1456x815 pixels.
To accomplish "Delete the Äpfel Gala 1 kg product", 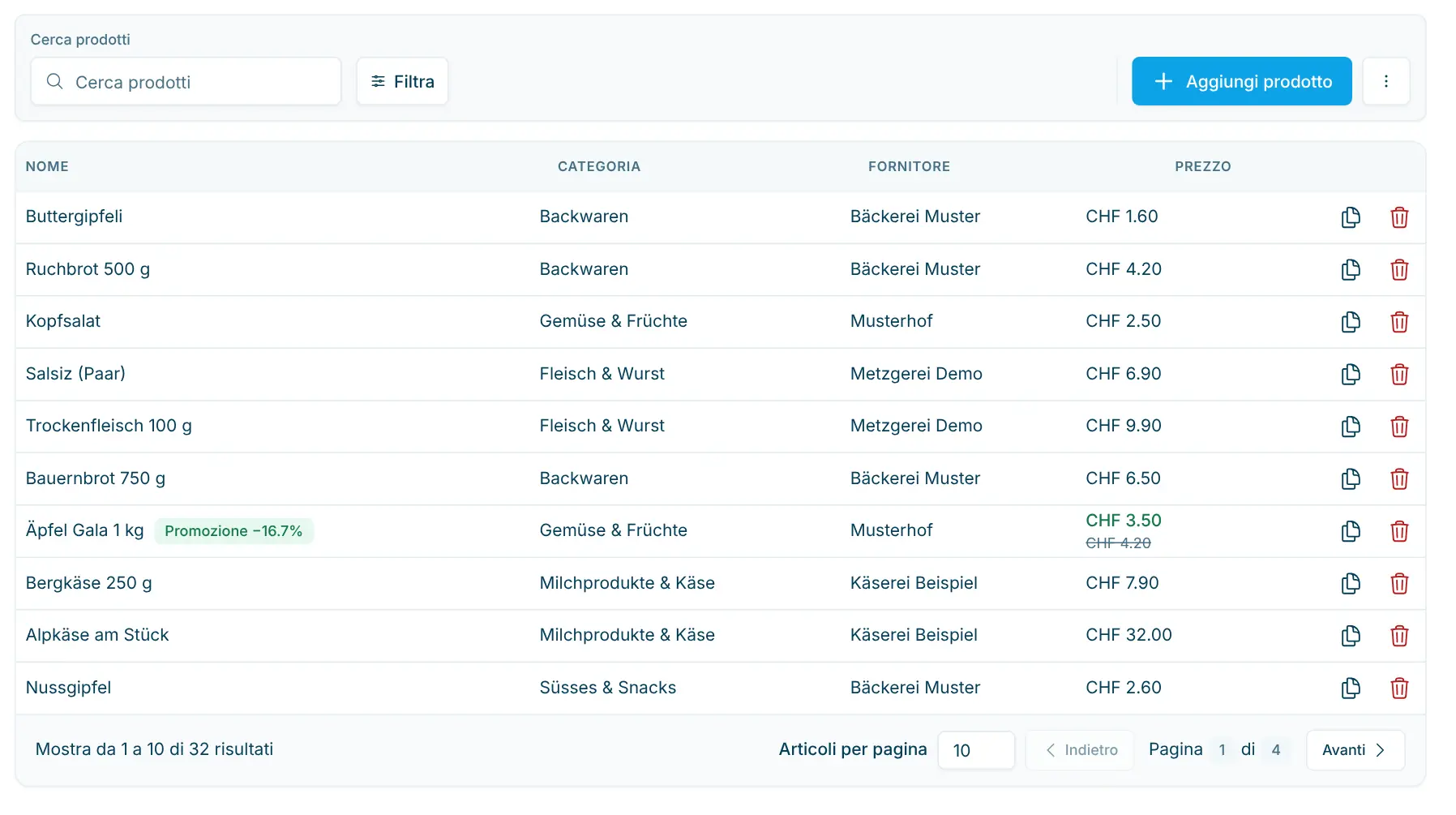I will tap(1399, 531).
